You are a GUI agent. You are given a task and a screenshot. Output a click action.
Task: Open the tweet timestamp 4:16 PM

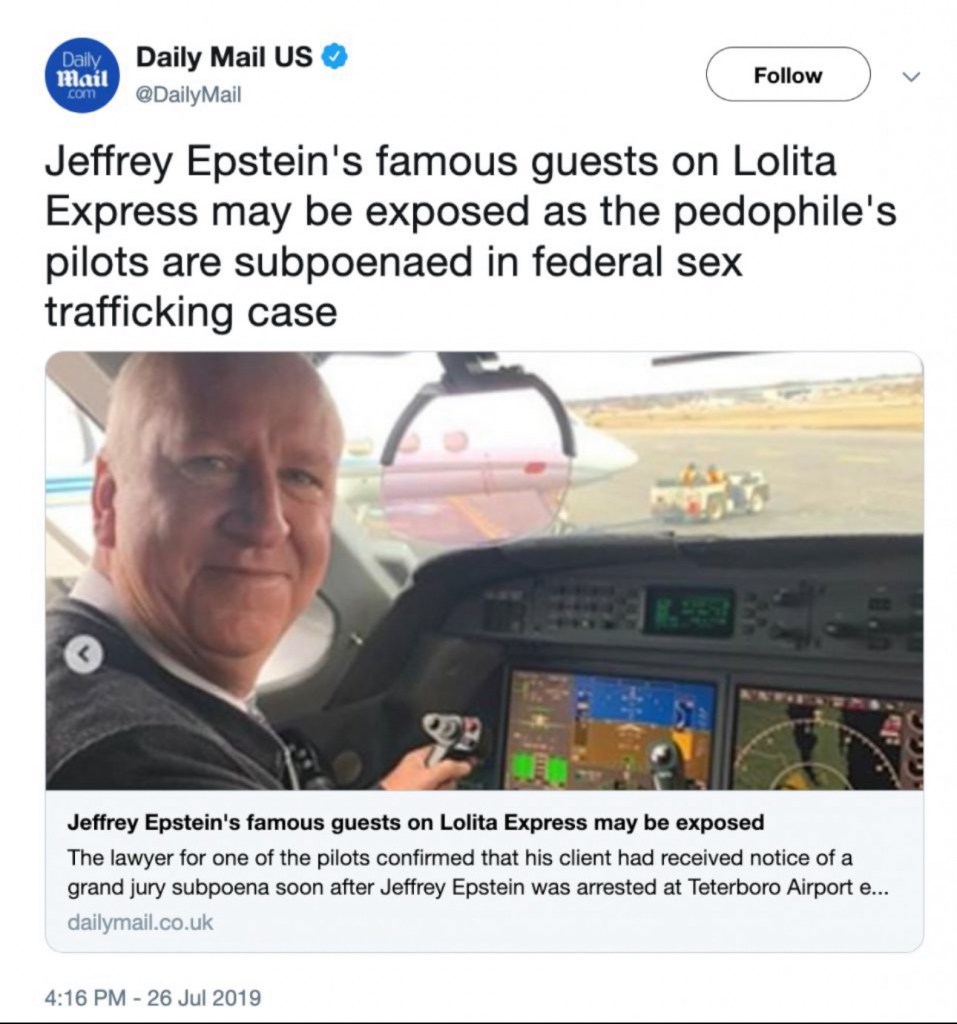[85, 998]
